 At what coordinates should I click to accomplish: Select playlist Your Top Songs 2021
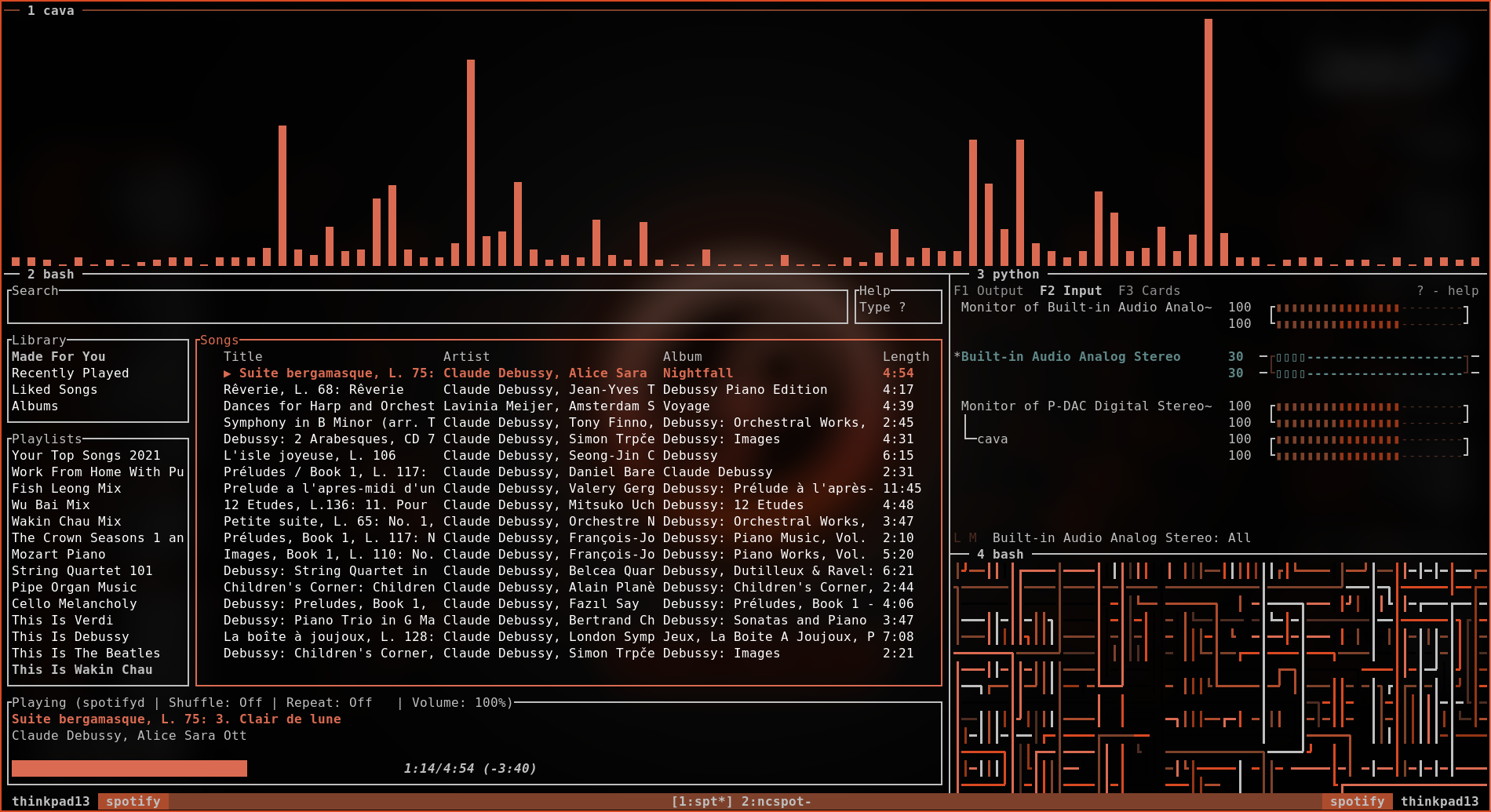(x=86, y=456)
